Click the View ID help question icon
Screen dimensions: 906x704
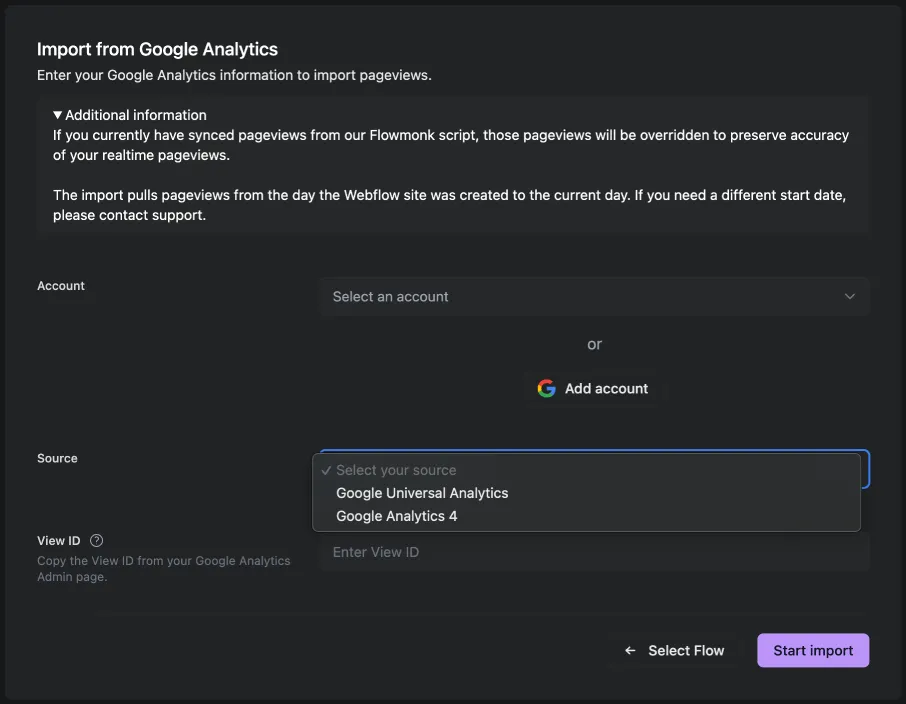click(96, 540)
